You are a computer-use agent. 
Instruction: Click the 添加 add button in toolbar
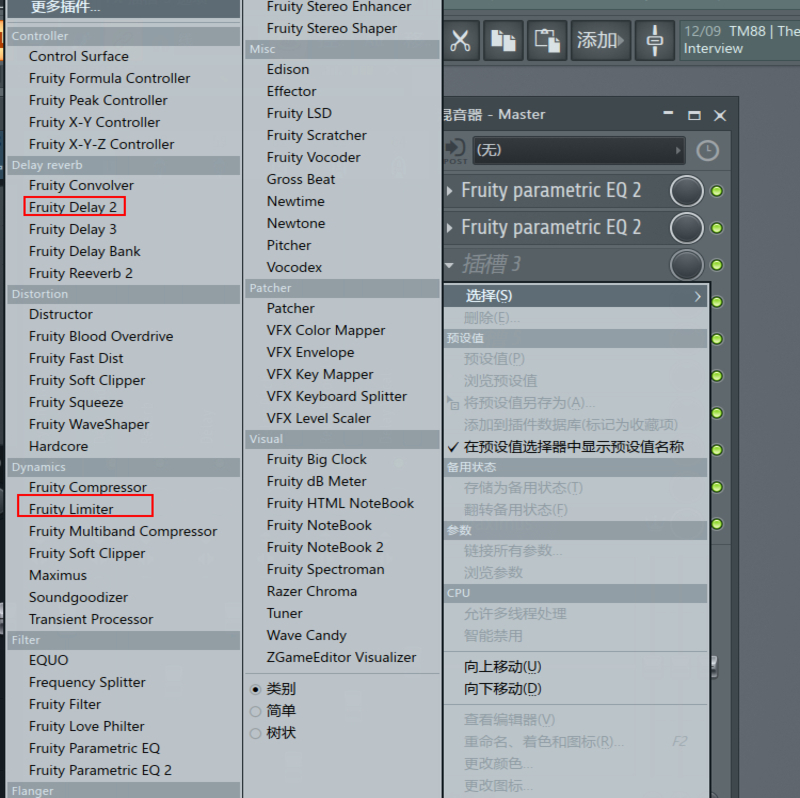pyautogui.click(x=601, y=40)
